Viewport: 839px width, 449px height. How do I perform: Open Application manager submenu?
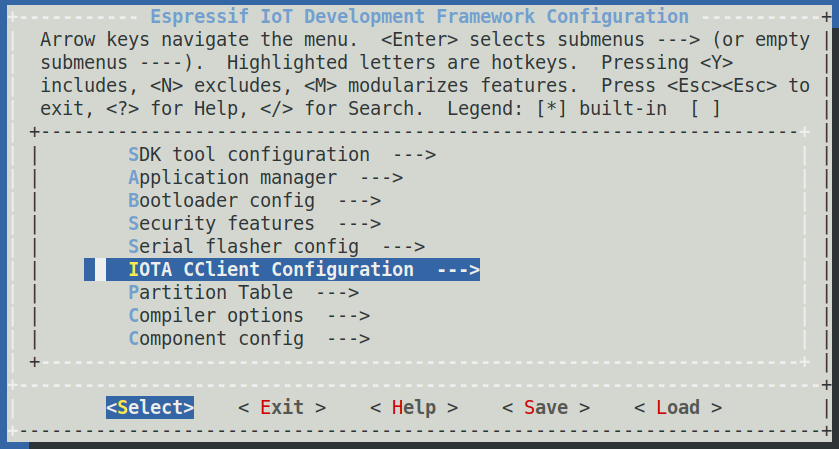tap(265, 178)
